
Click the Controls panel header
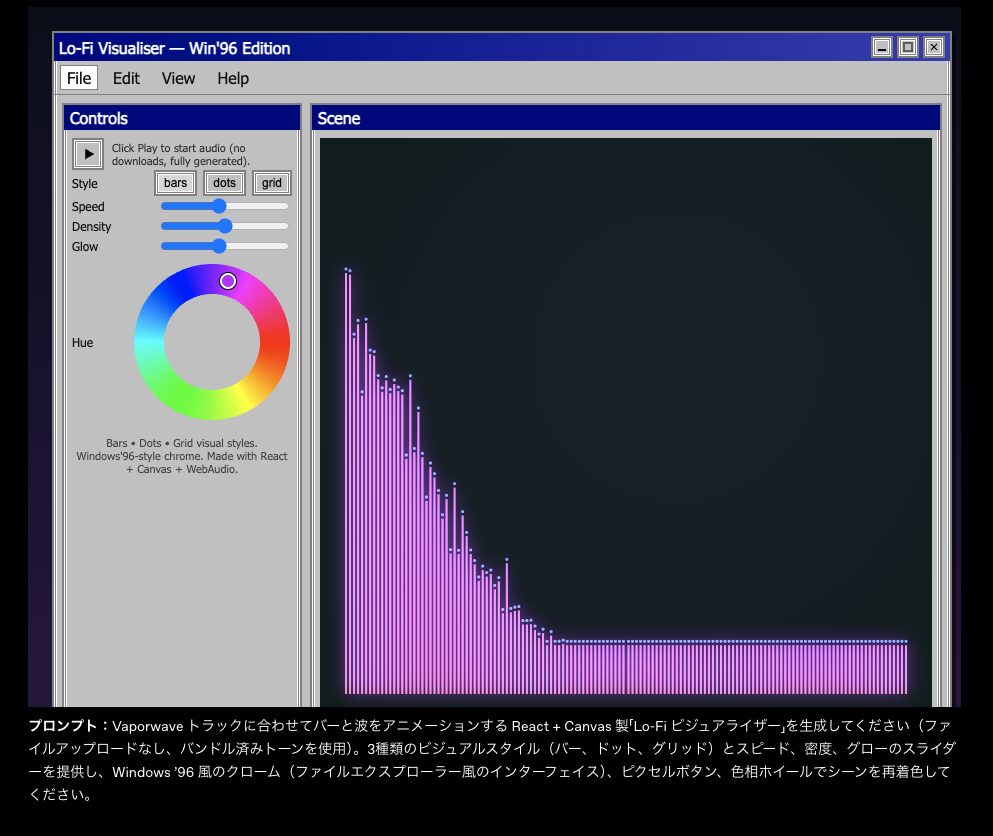click(x=182, y=118)
